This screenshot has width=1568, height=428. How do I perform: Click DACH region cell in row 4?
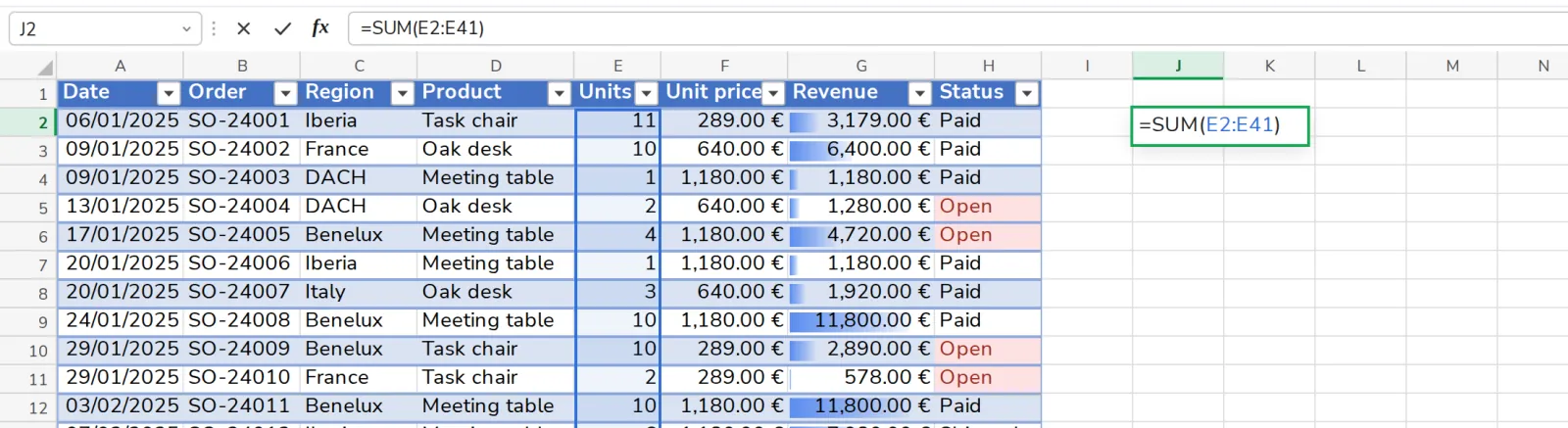[x=359, y=178]
